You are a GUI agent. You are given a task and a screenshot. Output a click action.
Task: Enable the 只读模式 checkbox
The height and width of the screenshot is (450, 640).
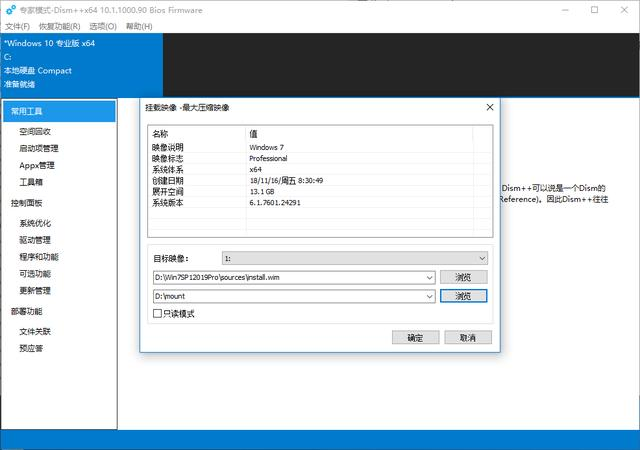[158, 314]
